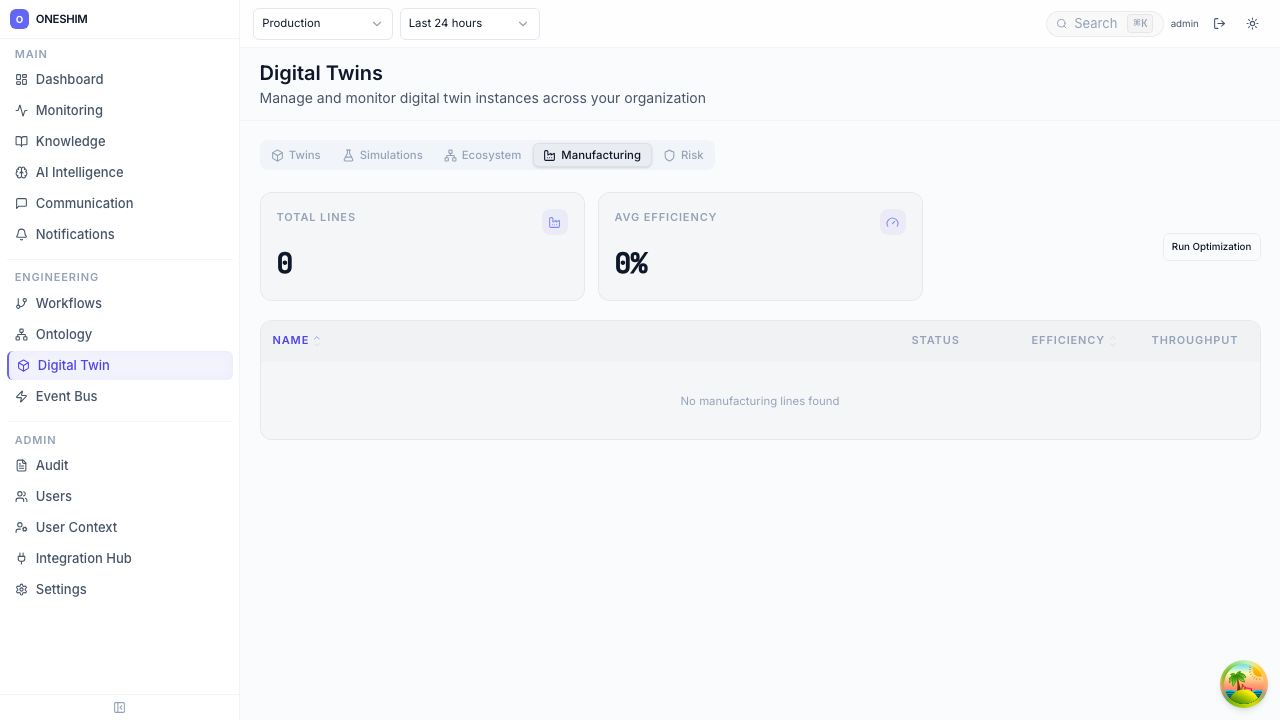Expand the Last 24 hours time range
The height and width of the screenshot is (720, 1280).
click(x=469, y=24)
